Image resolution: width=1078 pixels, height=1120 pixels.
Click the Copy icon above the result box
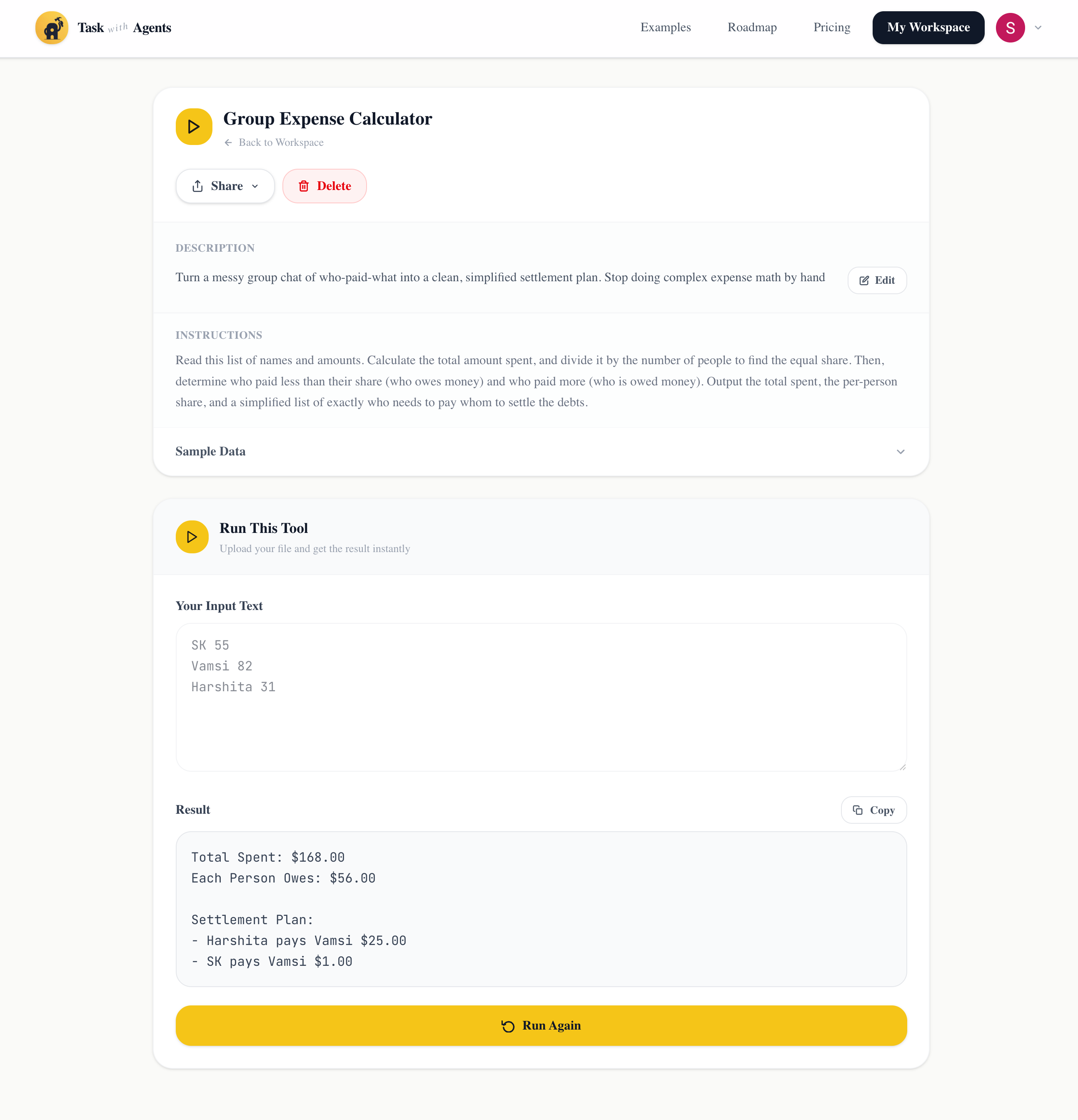(x=858, y=810)
